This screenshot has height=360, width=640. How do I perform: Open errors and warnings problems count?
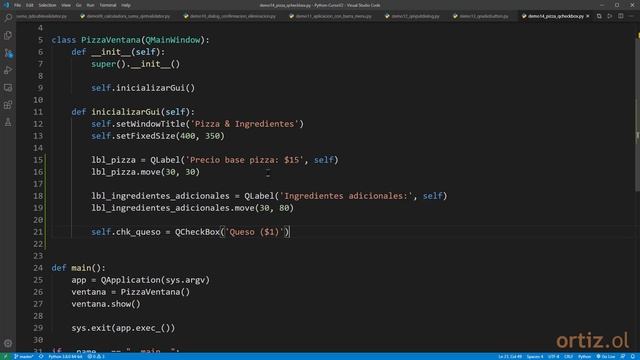point(96,356)
